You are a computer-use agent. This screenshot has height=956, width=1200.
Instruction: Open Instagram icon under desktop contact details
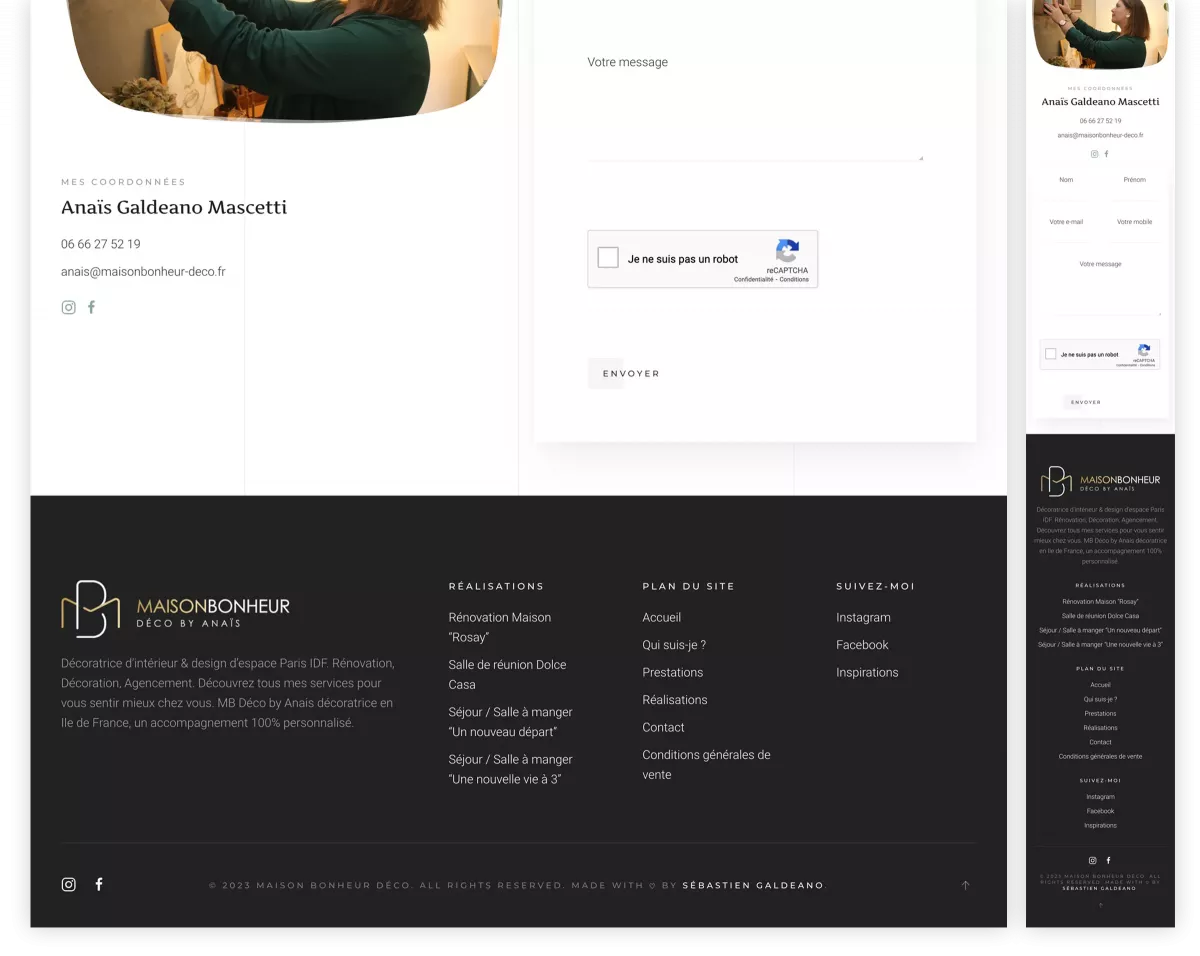click(68, 307)
